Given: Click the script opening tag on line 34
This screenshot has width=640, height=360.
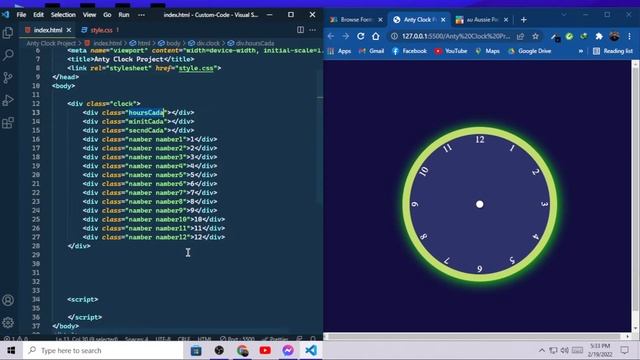Looking at the screenshot, I should pyautogui.click(x=83, y=300).
